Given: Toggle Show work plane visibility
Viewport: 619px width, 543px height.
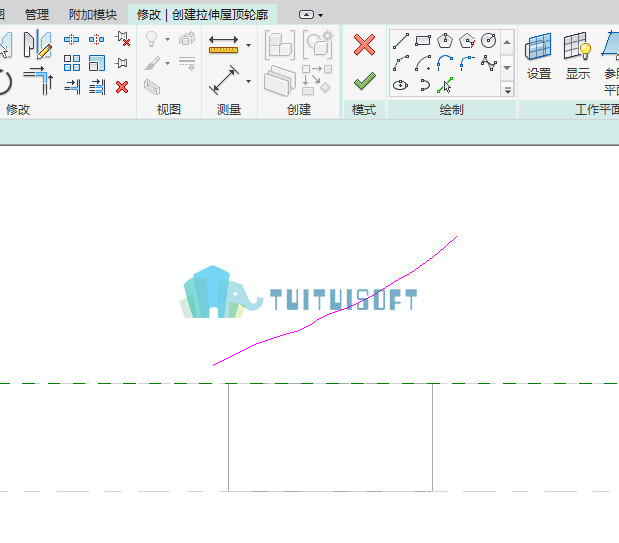Looking at the screenshot, I should [x=577, y=56].
